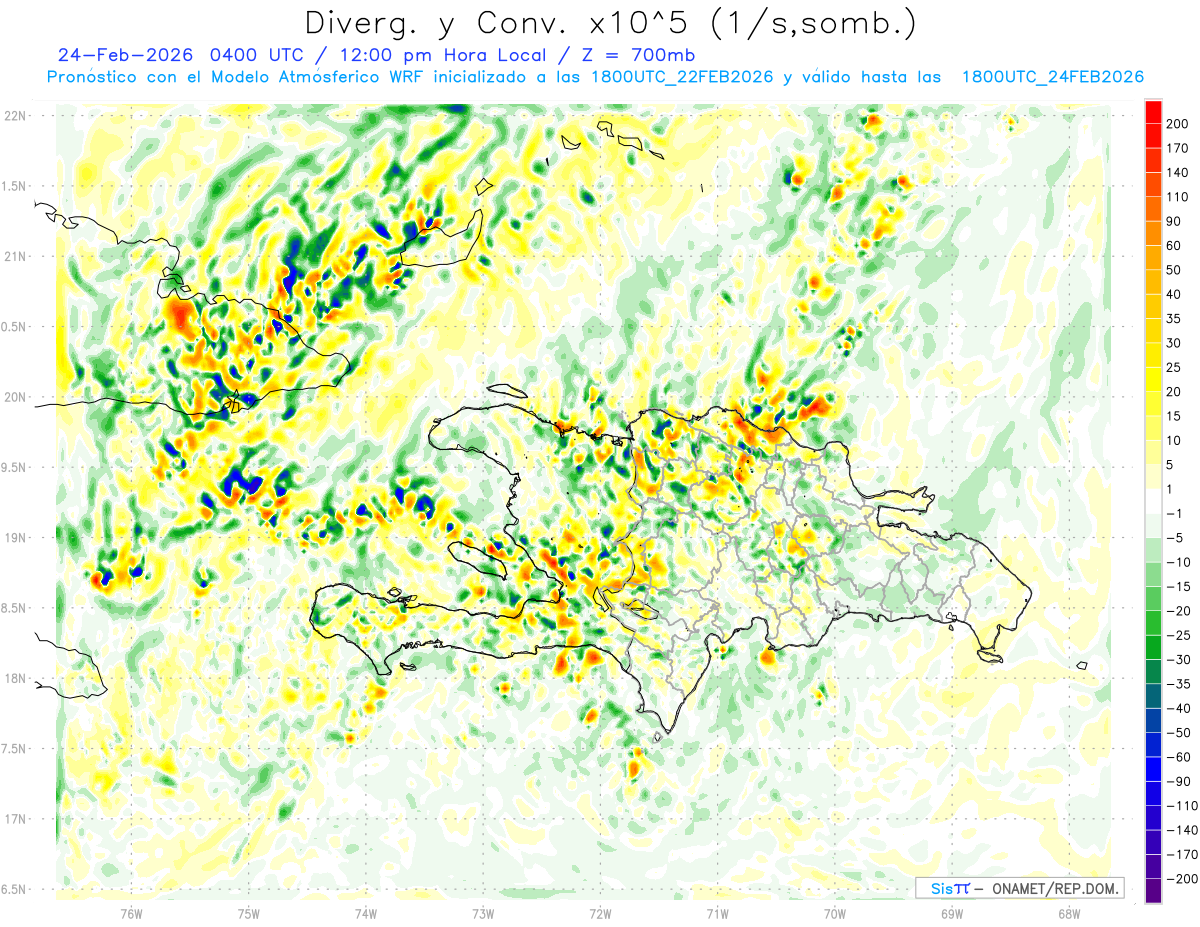
Task: Click the bottom purple colorbar segment below -200
Action: [x=1153, y=892]
